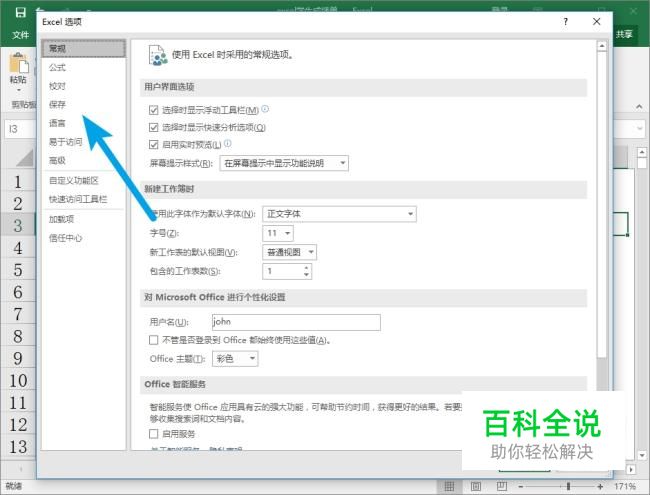Image resolution: width=650 pixels, height=495 pixels.
Task: Select 常规 category in Excel options
Action: point(84,49)
